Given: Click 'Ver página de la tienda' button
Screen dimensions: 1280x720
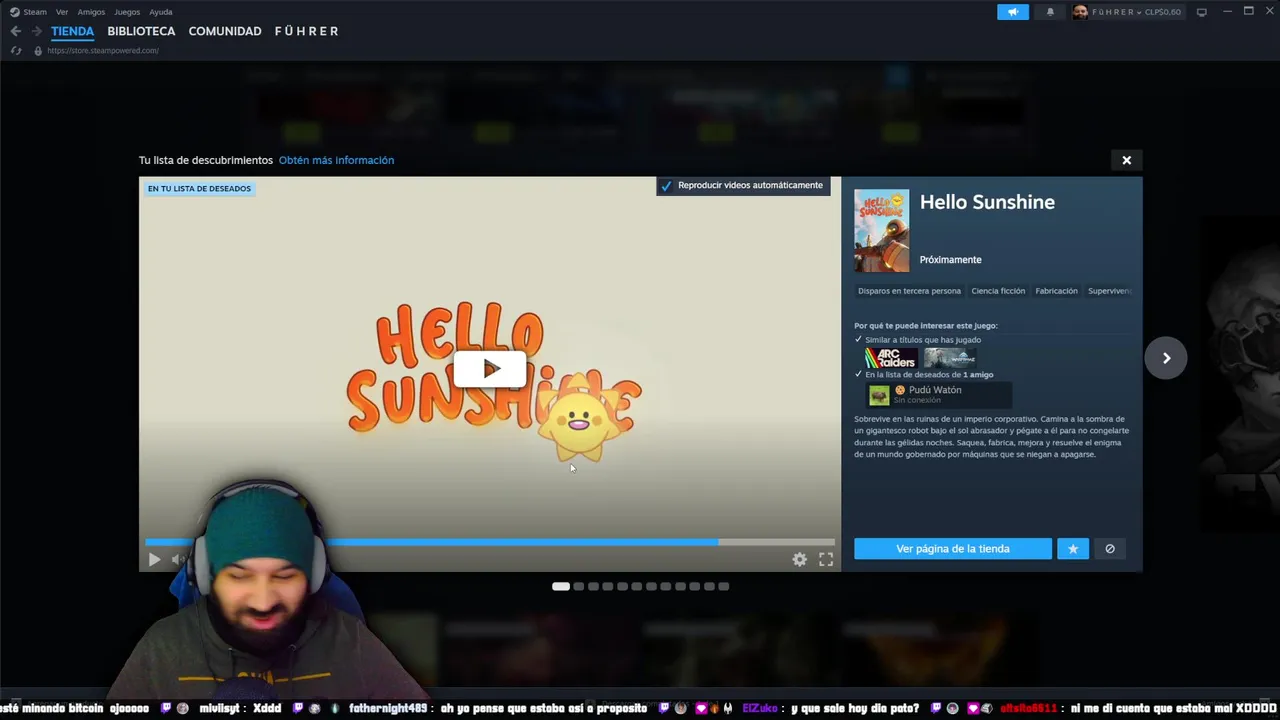Looking at the screenshot, I should (x=952, y=549).
